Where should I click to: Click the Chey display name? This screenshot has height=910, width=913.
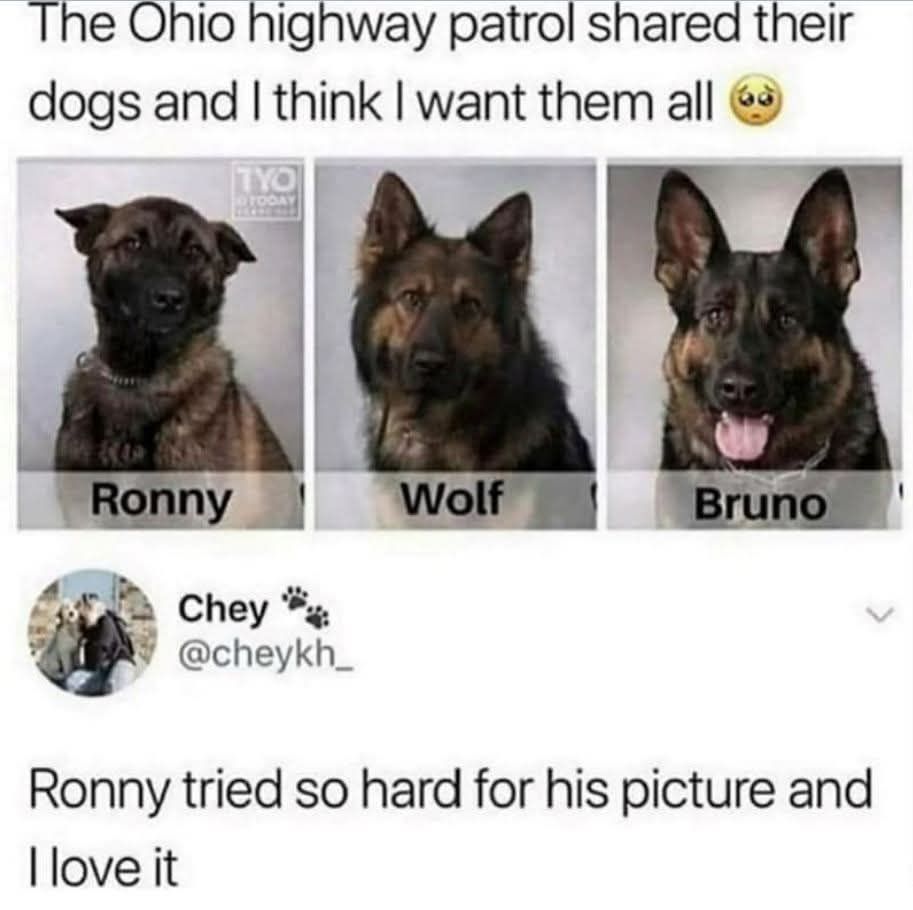(x=222, y=609)
